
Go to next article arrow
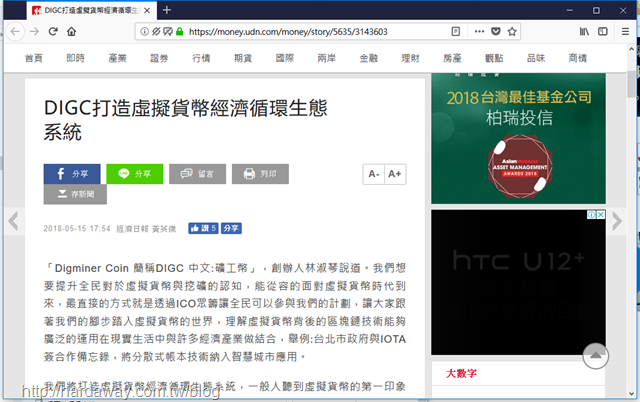(x=617, y=221)
